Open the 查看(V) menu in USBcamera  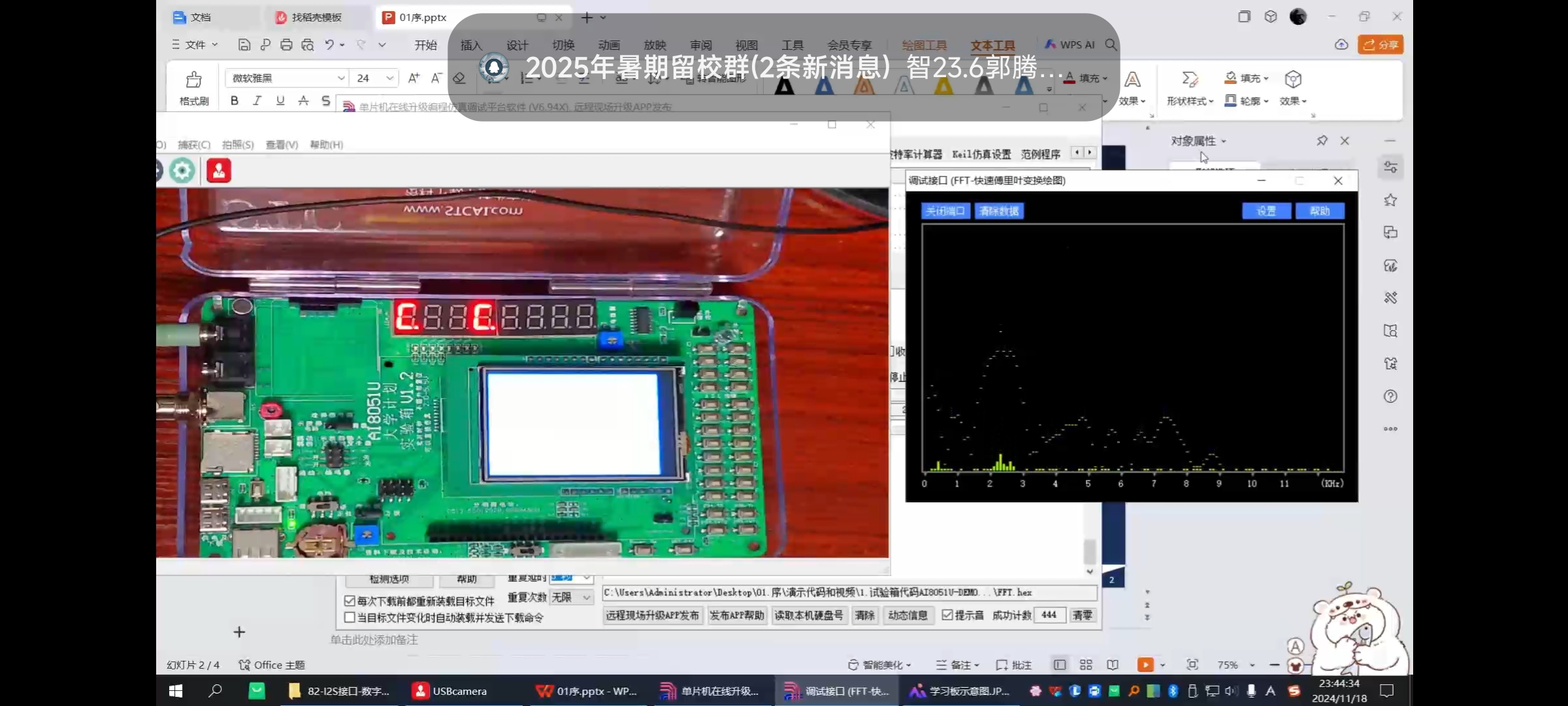[282, 144]
